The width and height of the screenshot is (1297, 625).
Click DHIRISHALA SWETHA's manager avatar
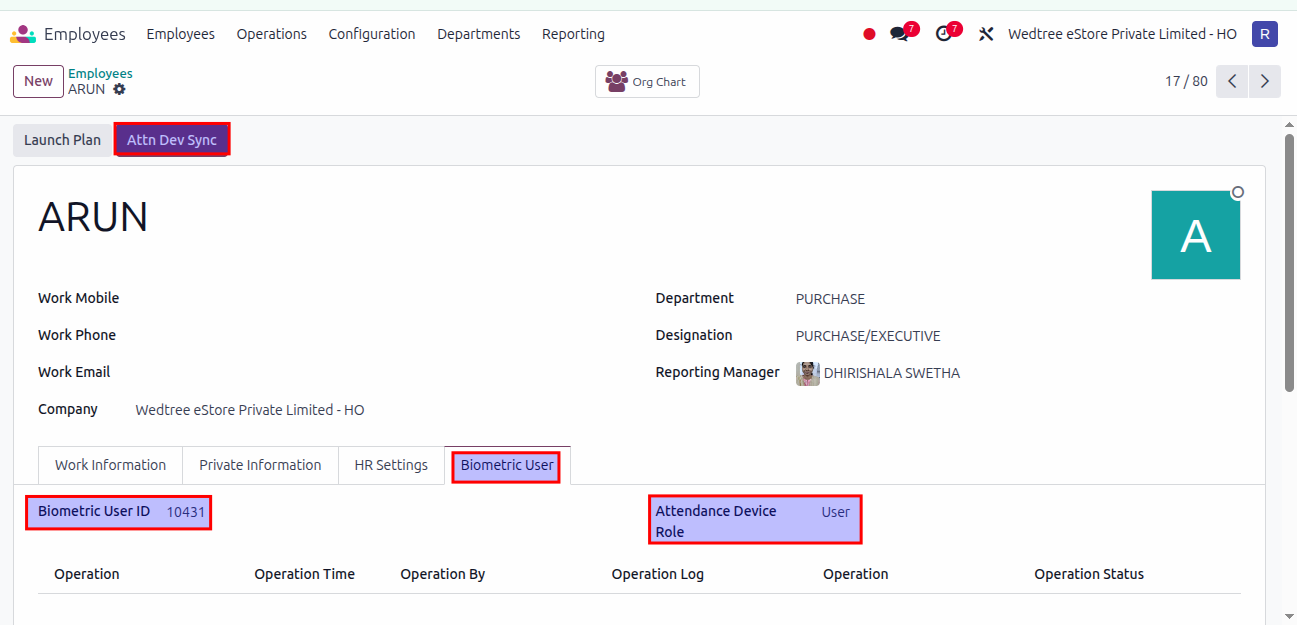point(807,373)
